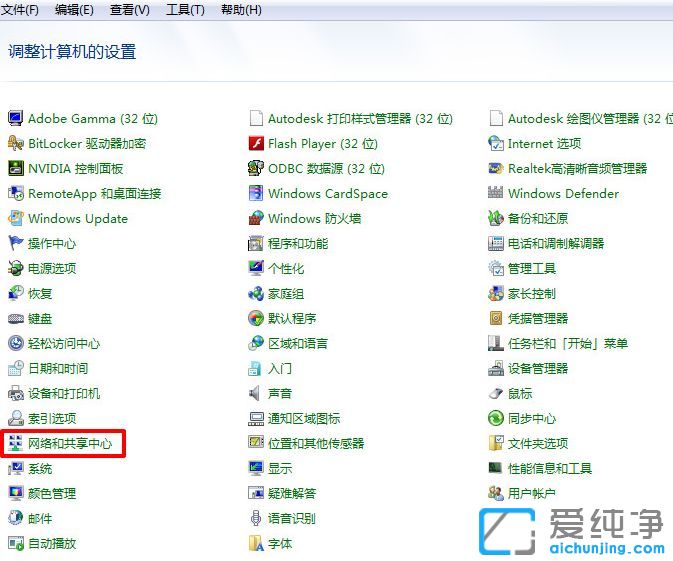Open Autodesk 打印样式管理器 link
Screen dimensions: 673x561
coord(361,118)
